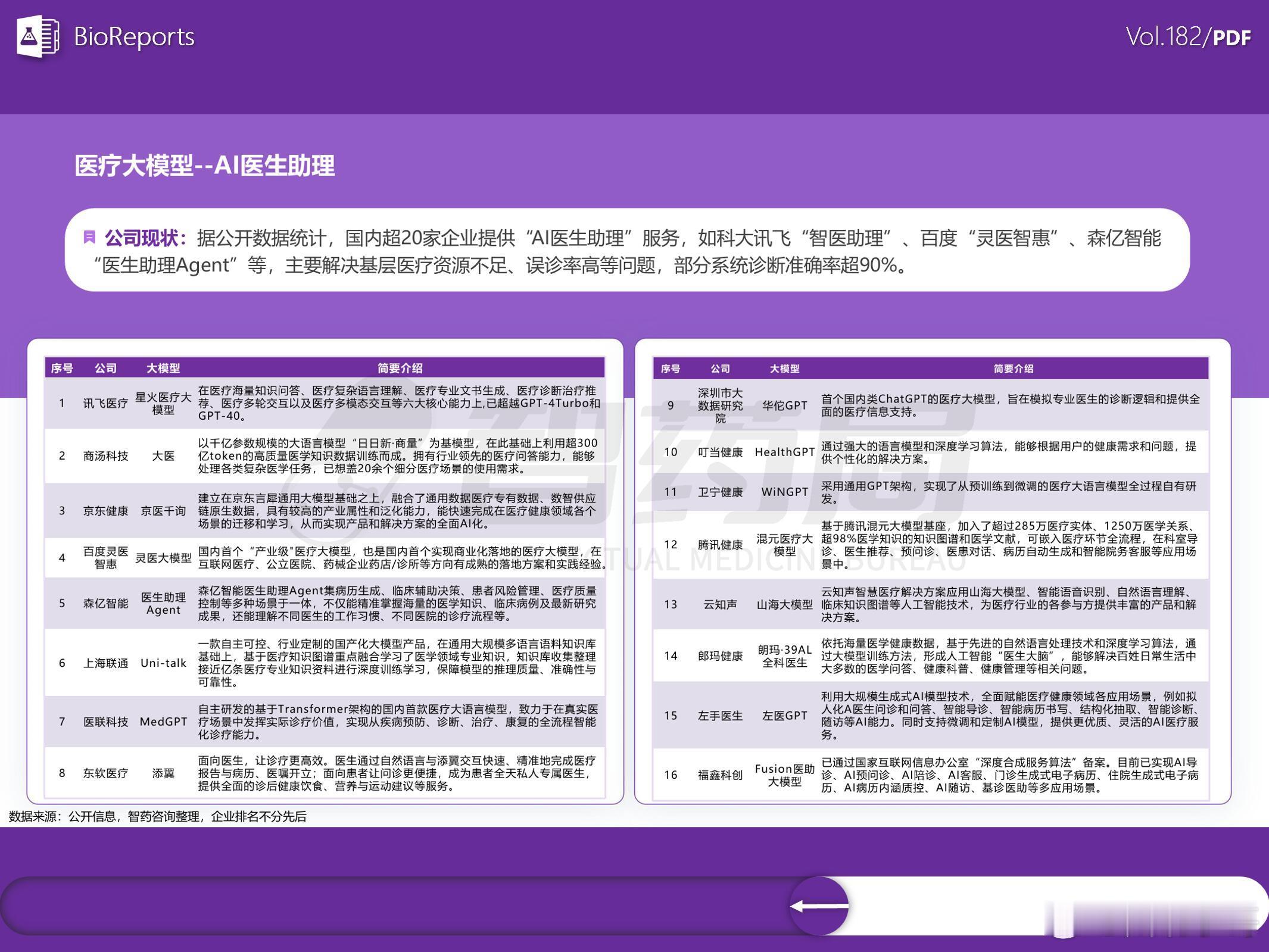Click the 福鑫科创 company cell

tap(720, 775)
